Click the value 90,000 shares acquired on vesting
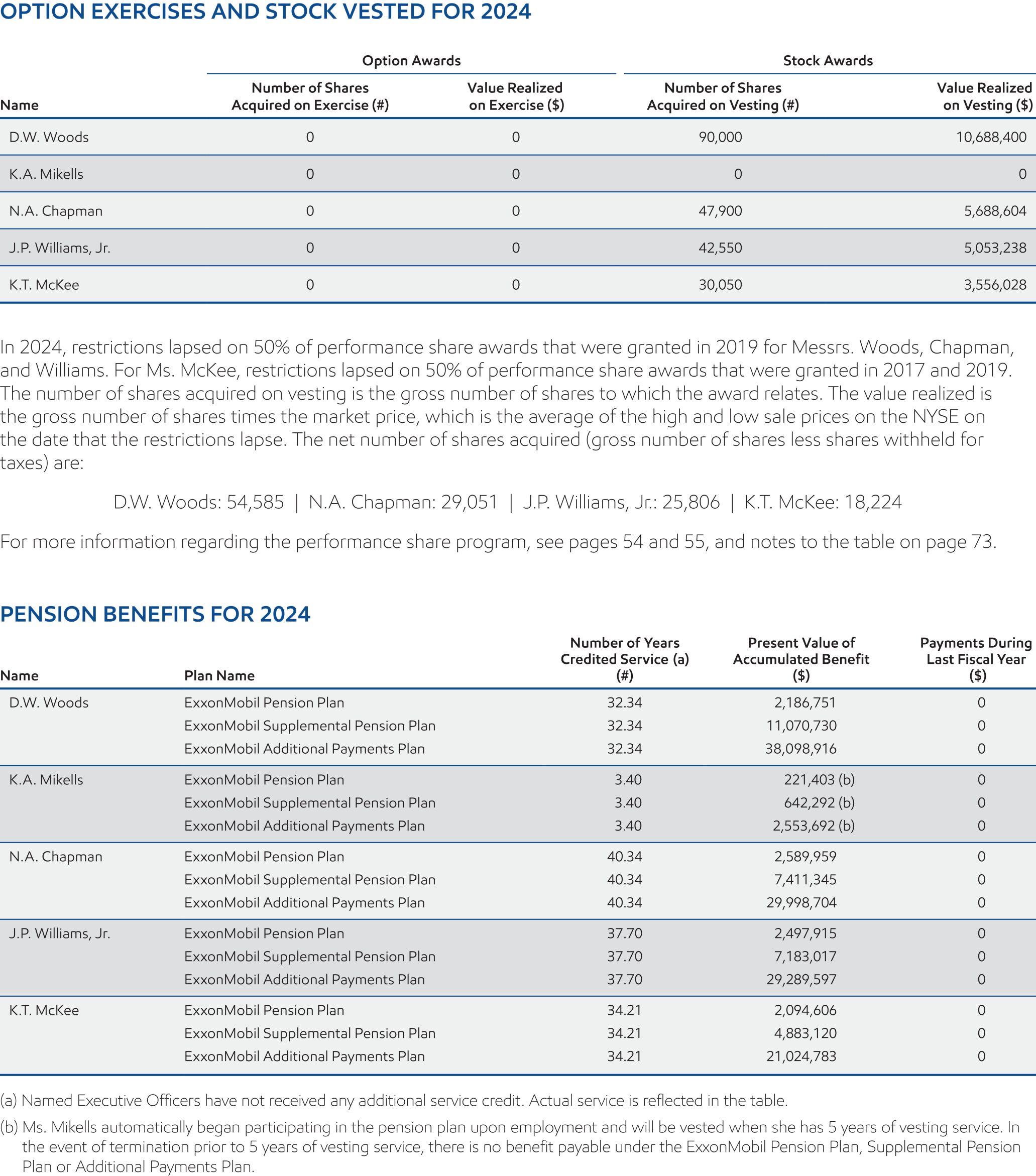This screenshot has width=1036, height=1176. [720, 137]
